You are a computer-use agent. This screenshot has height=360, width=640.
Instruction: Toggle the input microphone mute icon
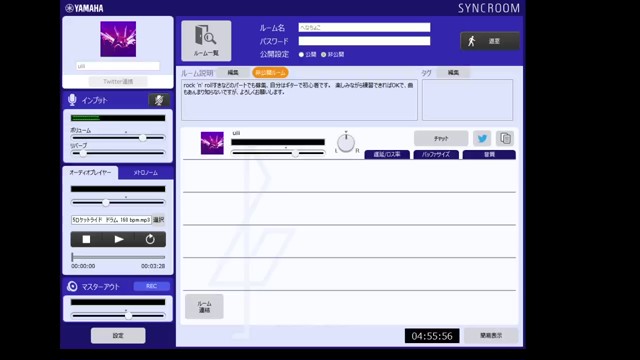(x=159, y=100)
